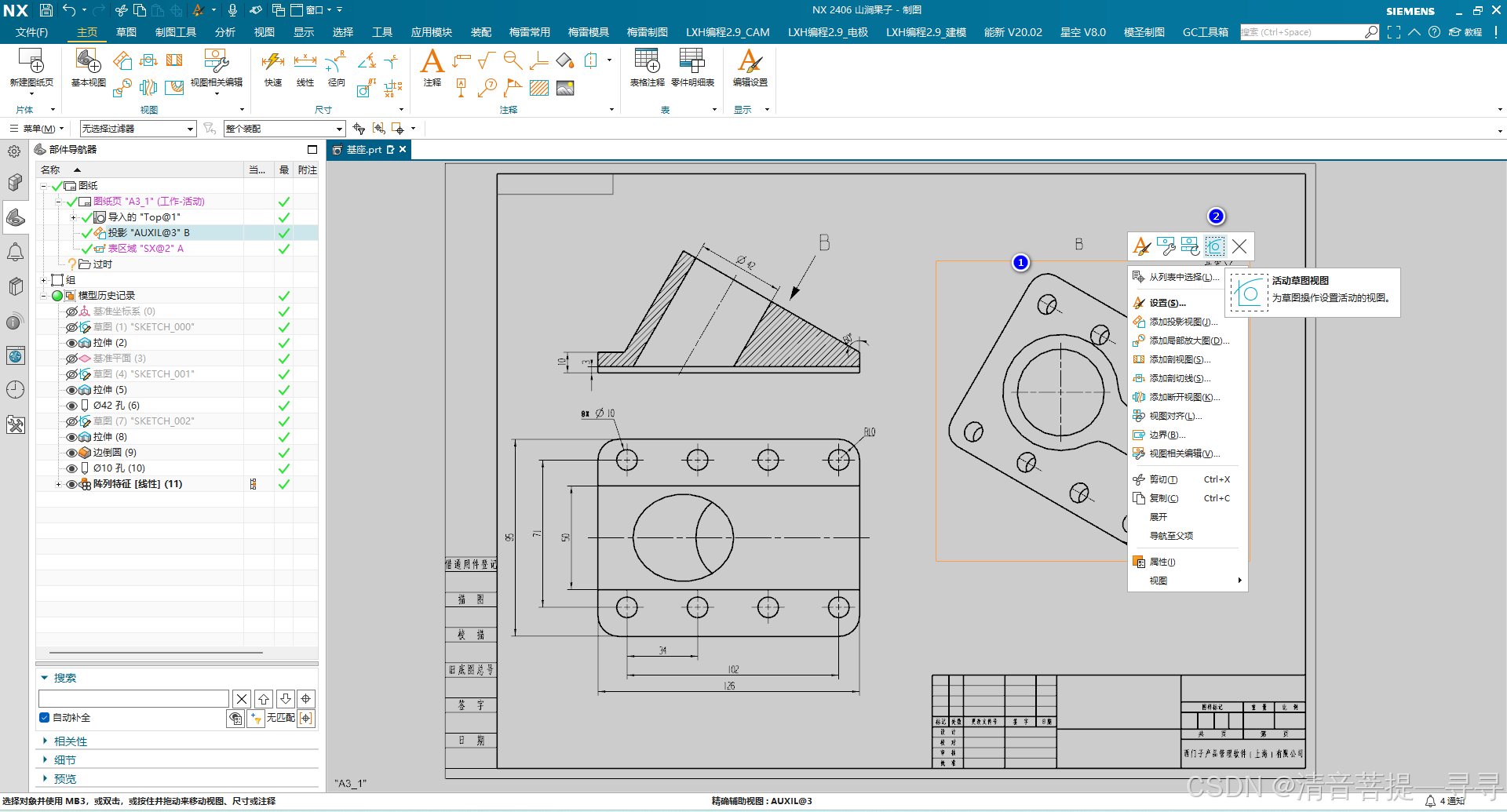Click the navigator search input field
The height and width of the screenshot is (812, 1507).
pos(133,698)
